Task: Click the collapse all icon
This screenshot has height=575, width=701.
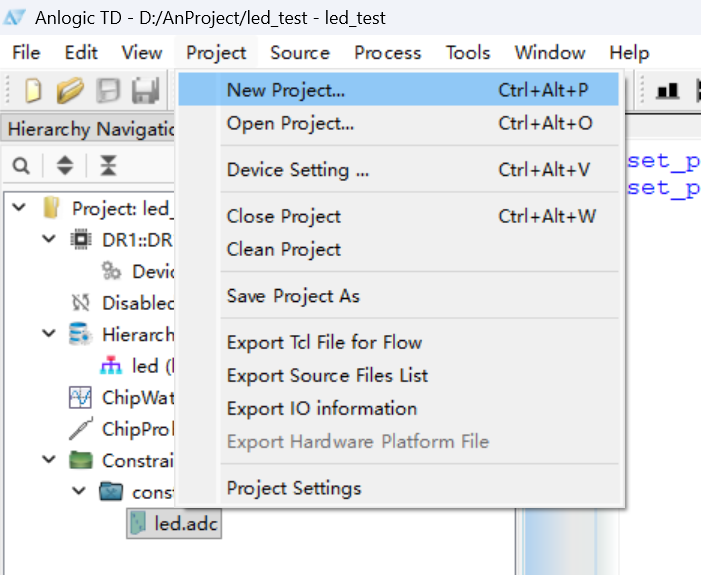Action: 108,165
